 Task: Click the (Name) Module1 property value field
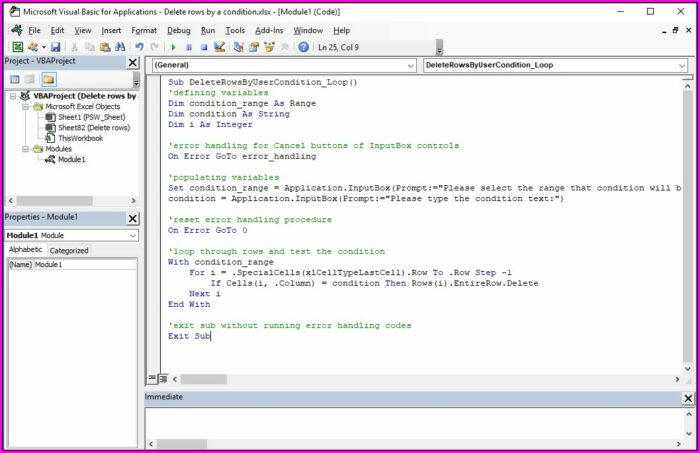85,265
